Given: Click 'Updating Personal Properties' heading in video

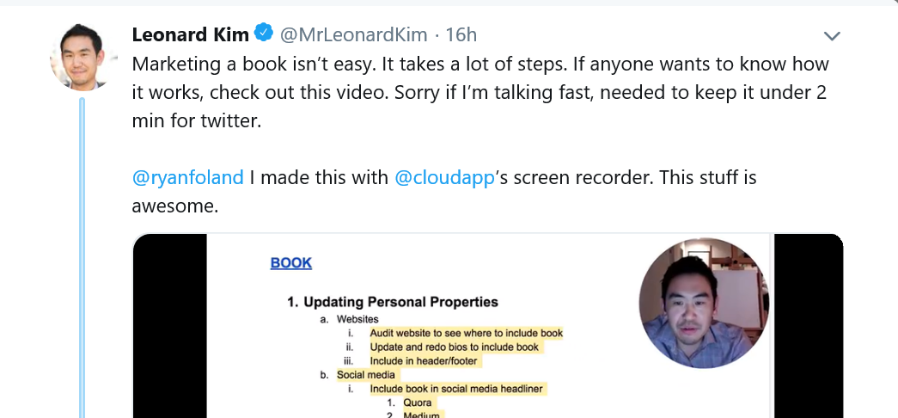Looking at the screenshot, I should point(392,302).
